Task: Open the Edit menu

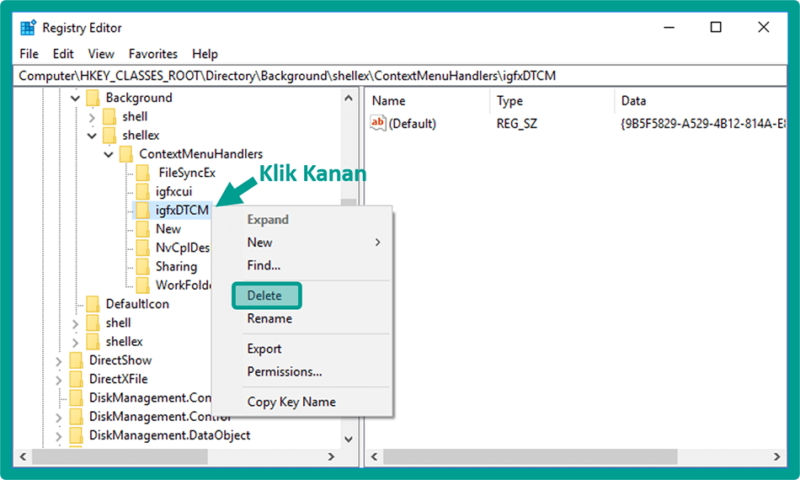Action: (x=63, y=54)
